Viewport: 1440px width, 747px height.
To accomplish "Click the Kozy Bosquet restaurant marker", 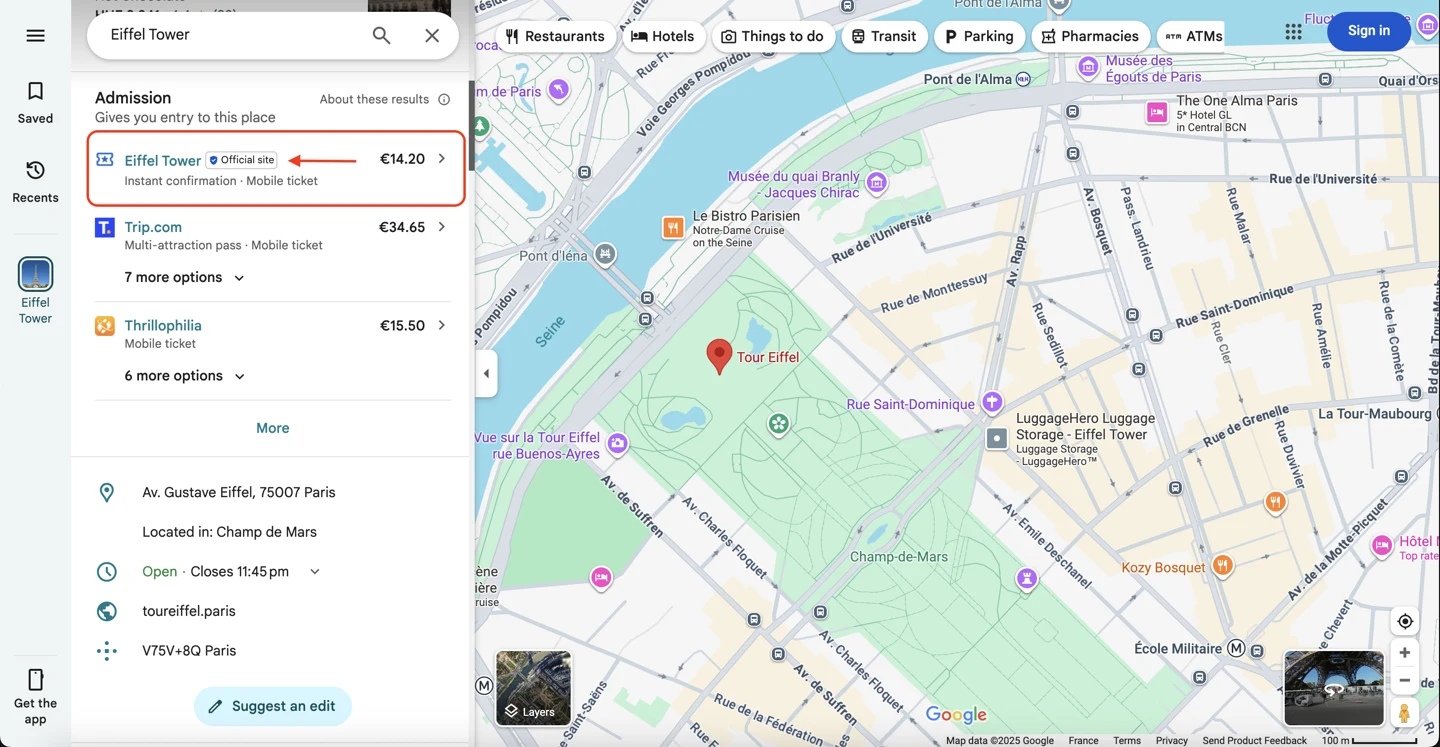I will (x=1222, y=567).
